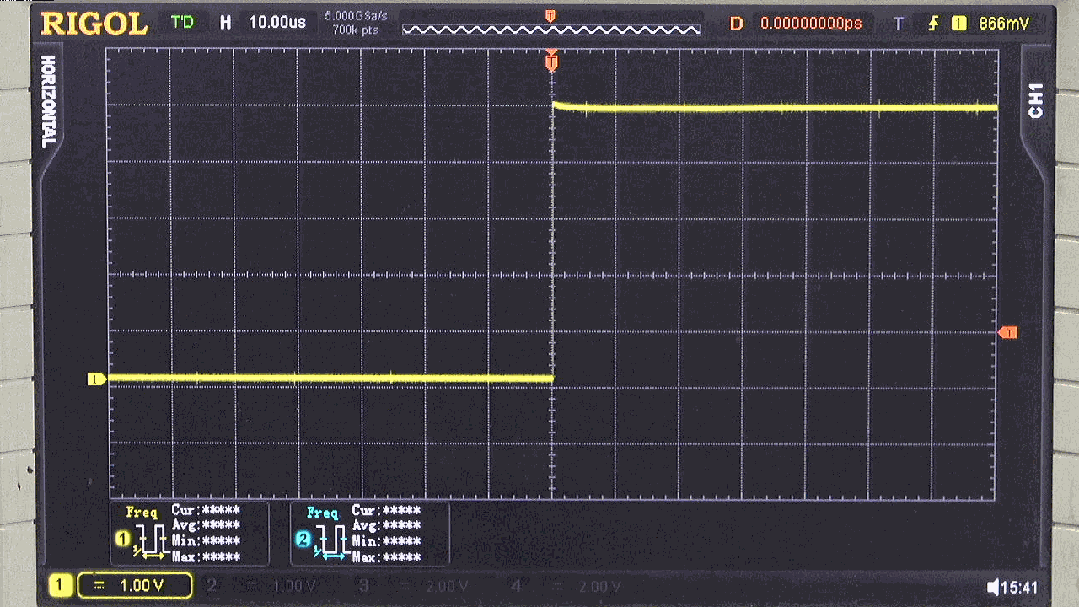Click the channel 1 trigger source badge

point(959,23)
